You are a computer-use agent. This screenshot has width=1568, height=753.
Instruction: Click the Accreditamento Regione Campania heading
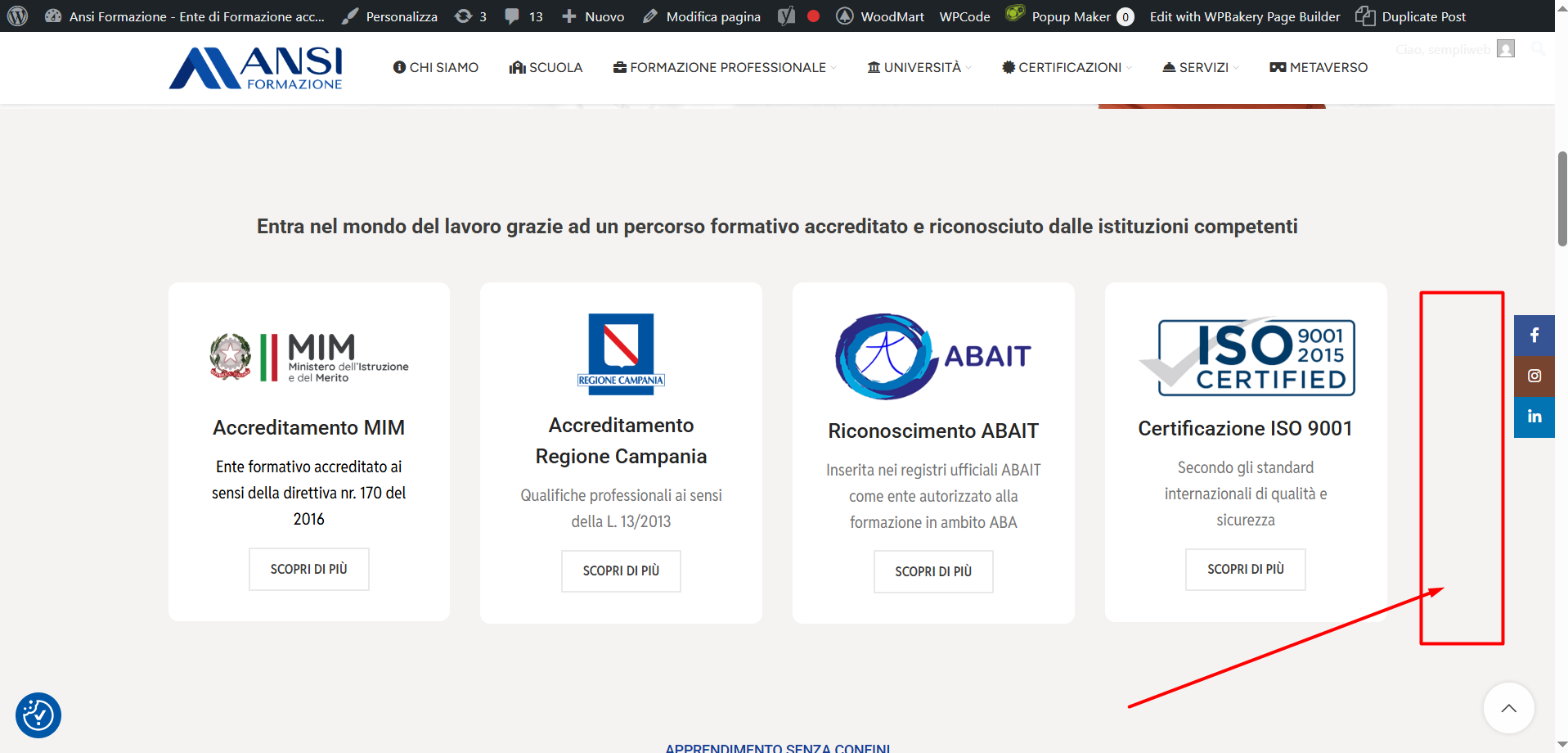pos(621,440)
